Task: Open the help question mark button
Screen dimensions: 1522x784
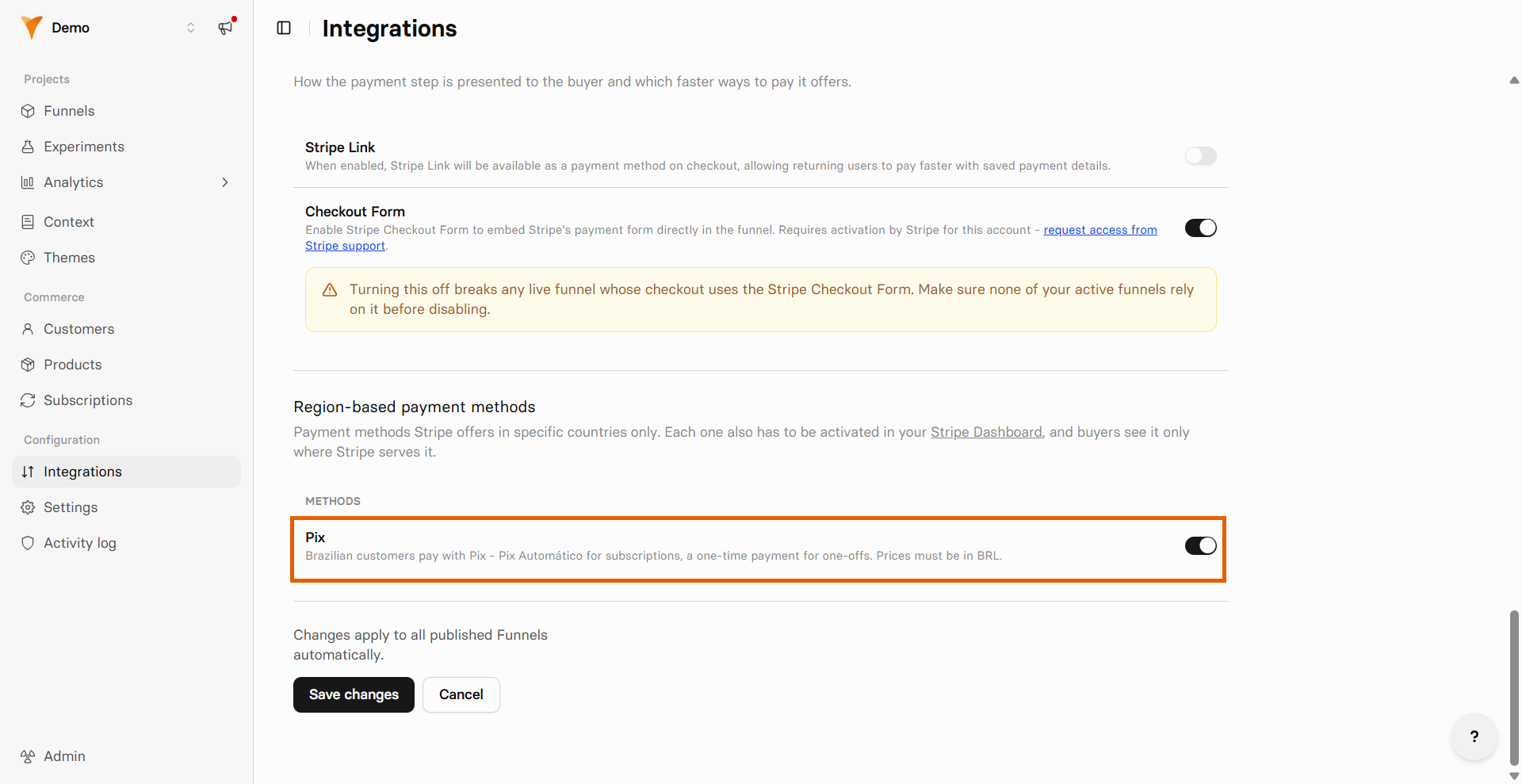Action: [1474, 736]
